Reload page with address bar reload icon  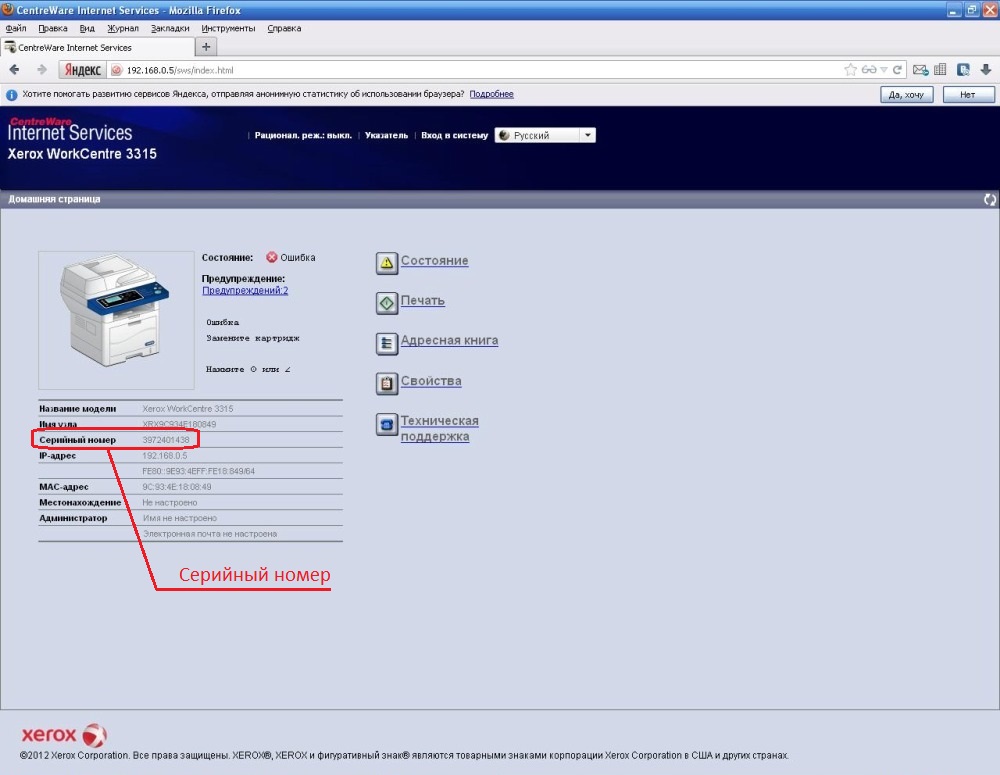tap(897, 70)
